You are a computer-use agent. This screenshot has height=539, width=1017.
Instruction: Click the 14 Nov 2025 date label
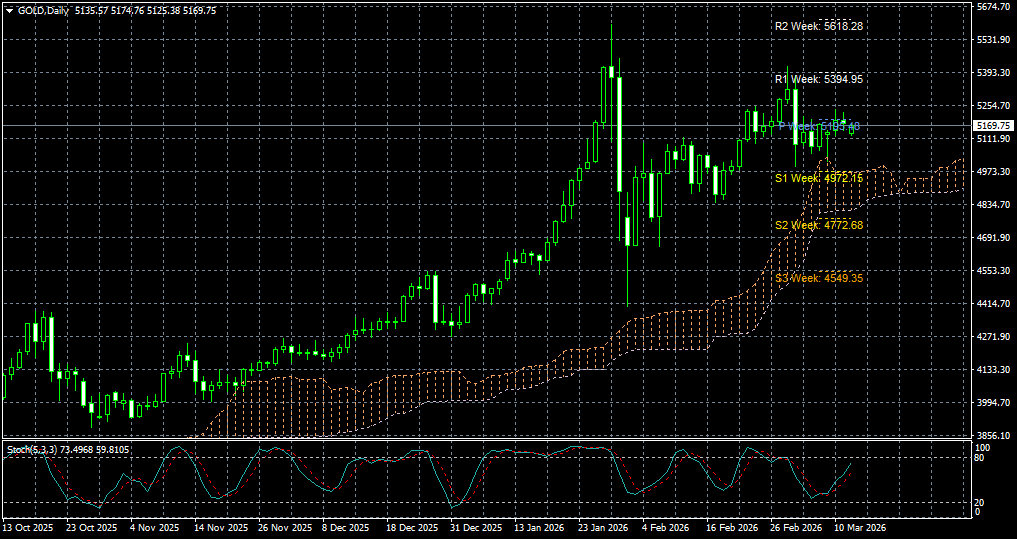(x=219, y=528)
